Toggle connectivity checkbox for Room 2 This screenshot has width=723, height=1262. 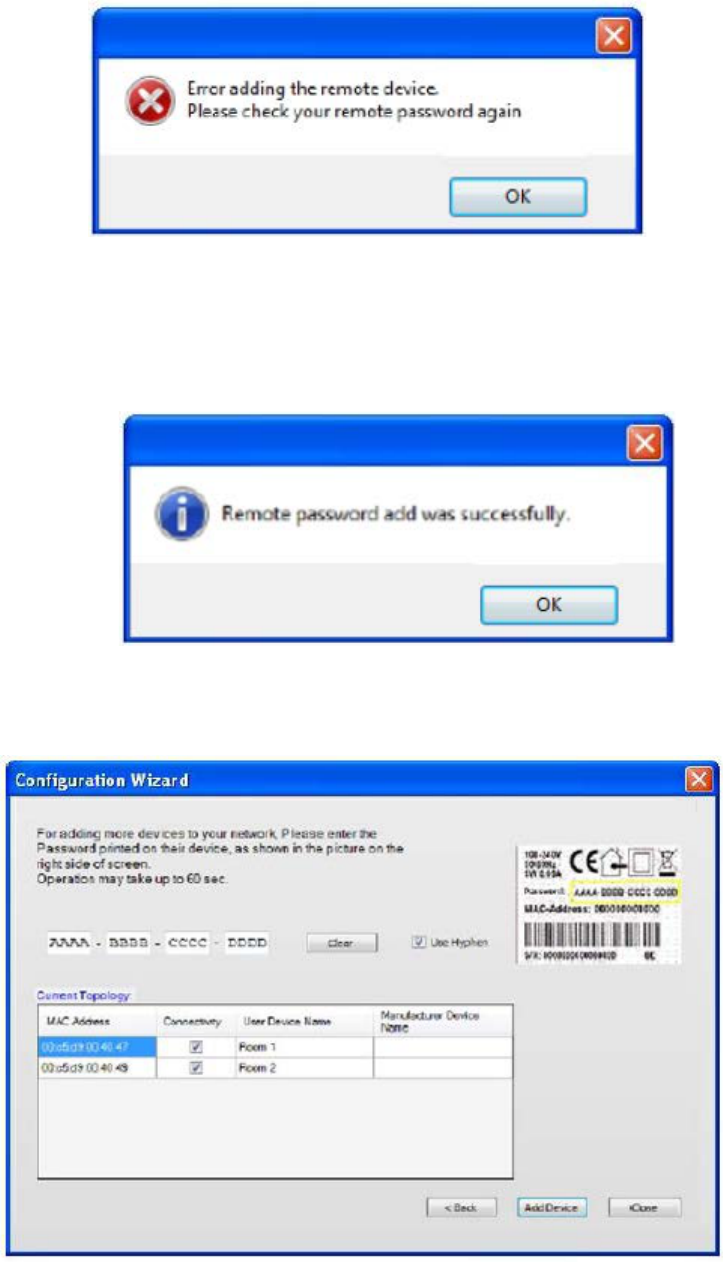pos(197,1068)
